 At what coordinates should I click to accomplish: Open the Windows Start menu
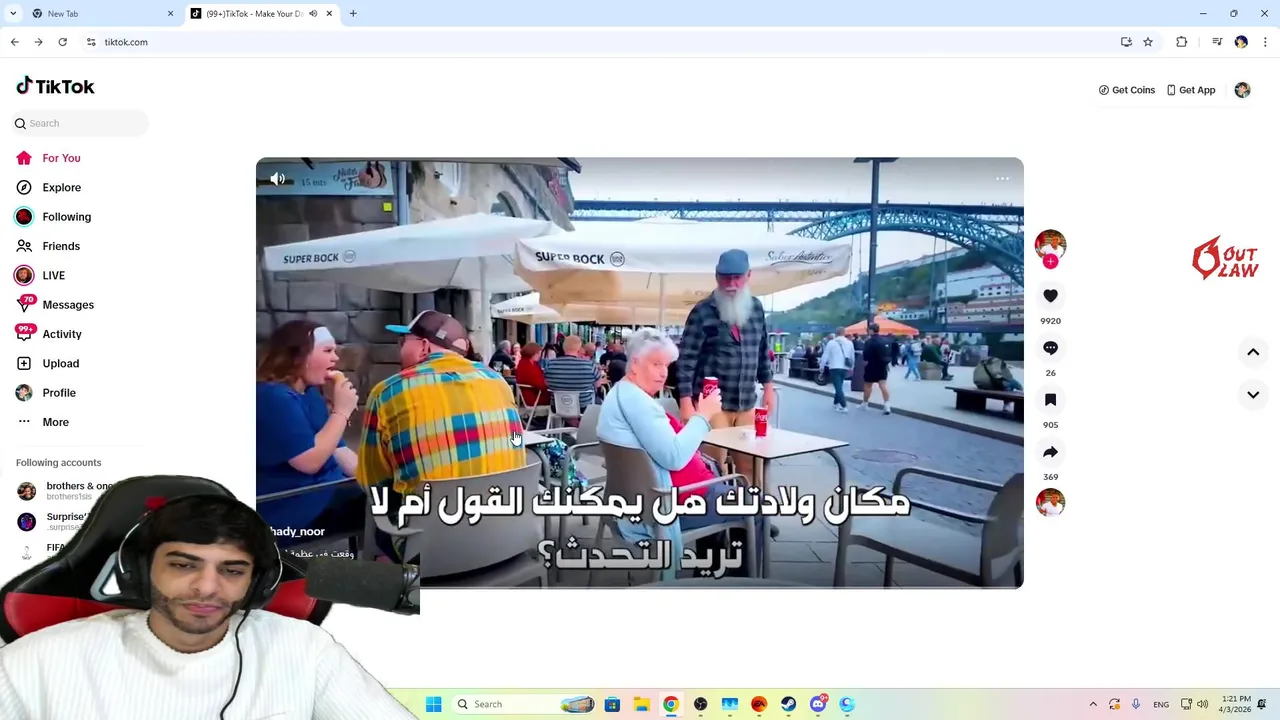pos(434,704)
